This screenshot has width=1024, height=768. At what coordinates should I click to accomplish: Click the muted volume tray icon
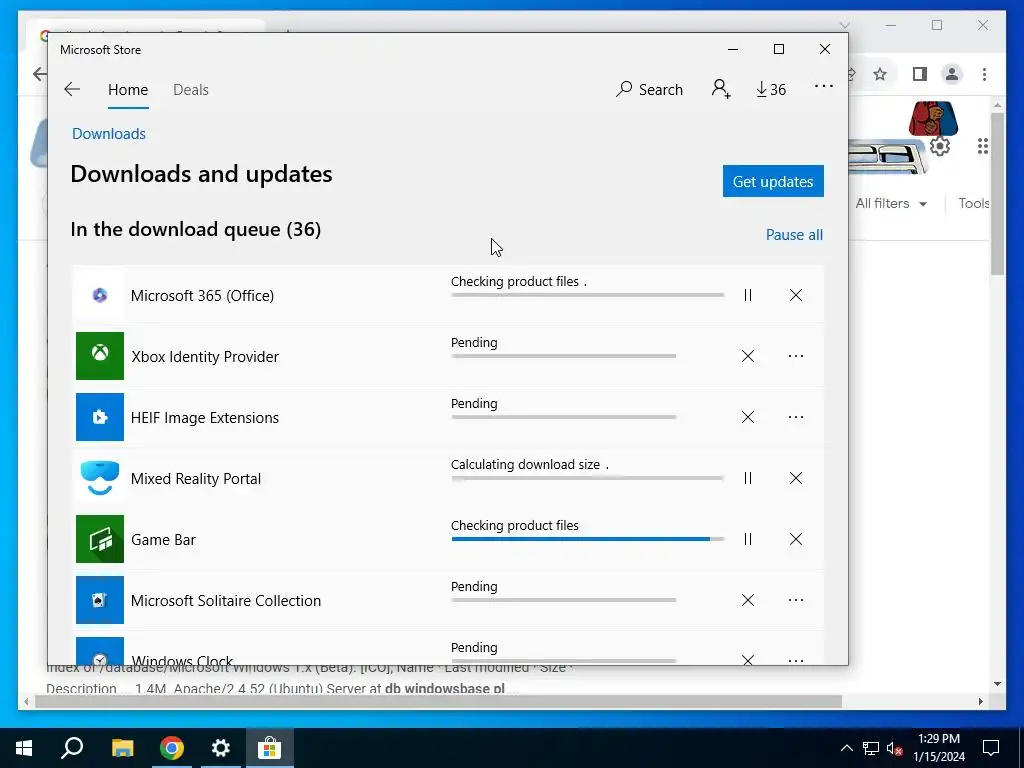[894, 748]
